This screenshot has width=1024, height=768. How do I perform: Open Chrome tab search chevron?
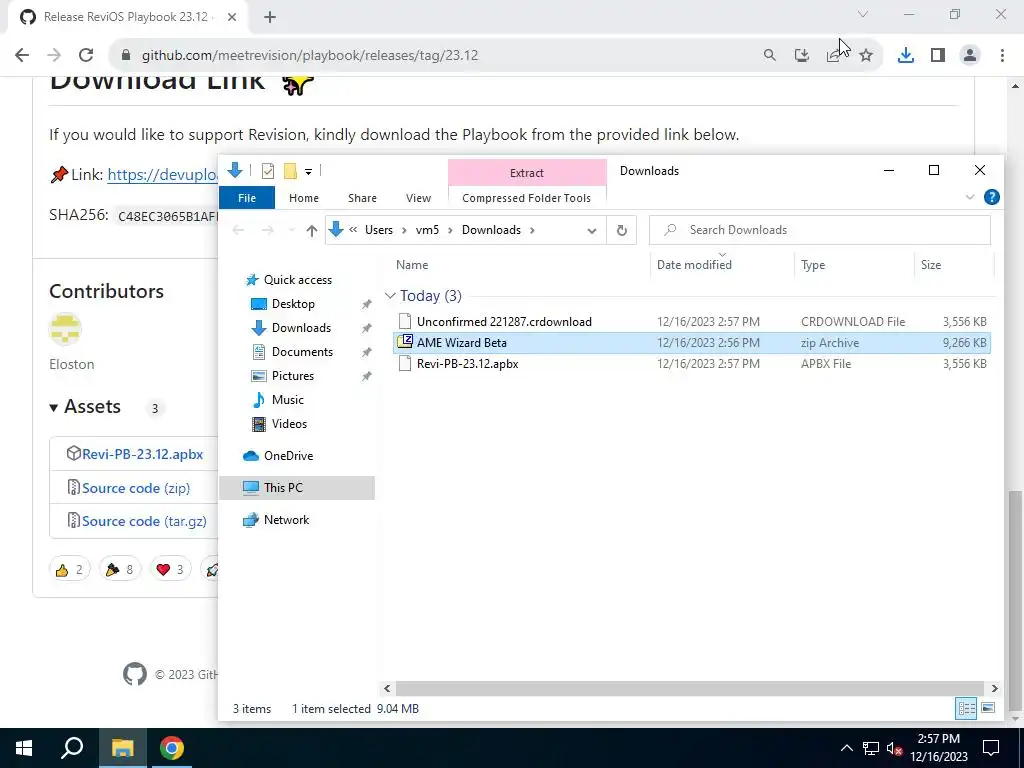click(x=863, y=14)
